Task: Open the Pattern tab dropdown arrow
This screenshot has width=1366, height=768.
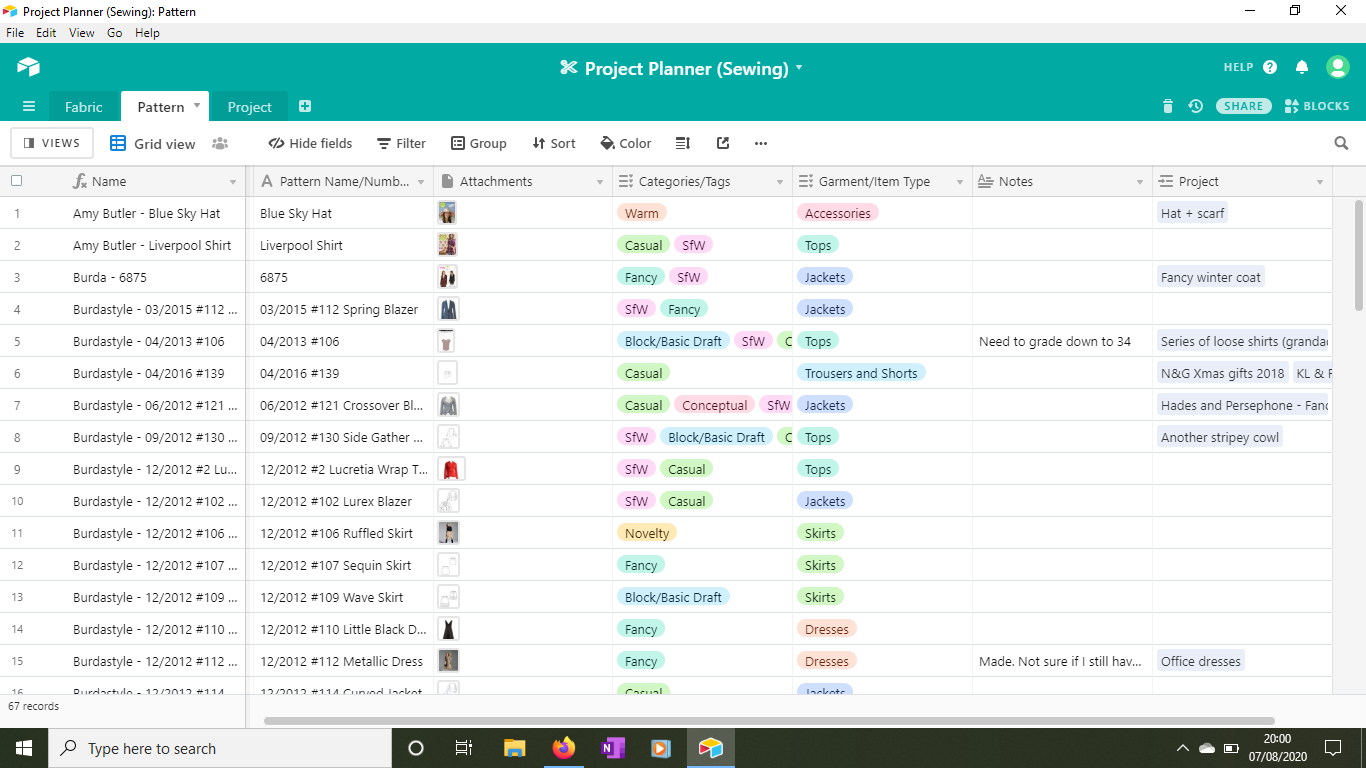Action: coord(197,105)
